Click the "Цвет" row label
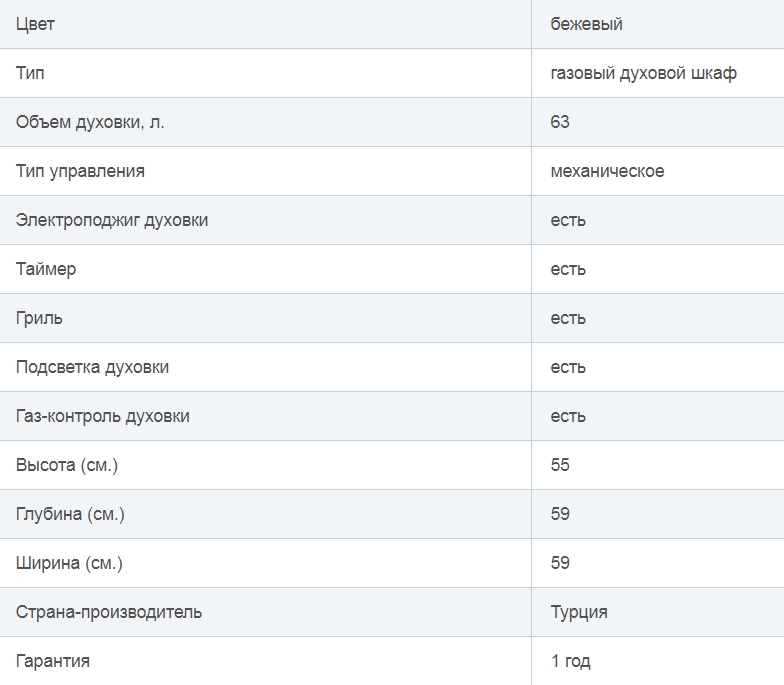 35,24
